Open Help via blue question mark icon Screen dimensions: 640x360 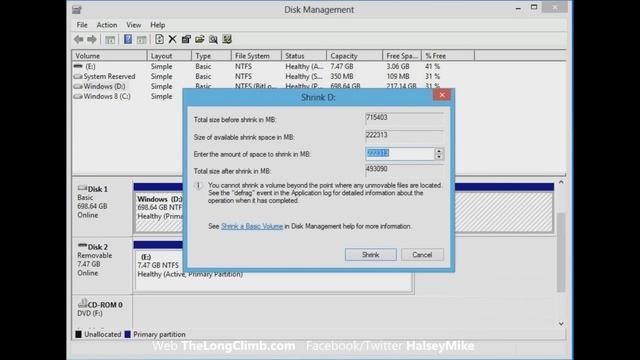tap(128, 39)
